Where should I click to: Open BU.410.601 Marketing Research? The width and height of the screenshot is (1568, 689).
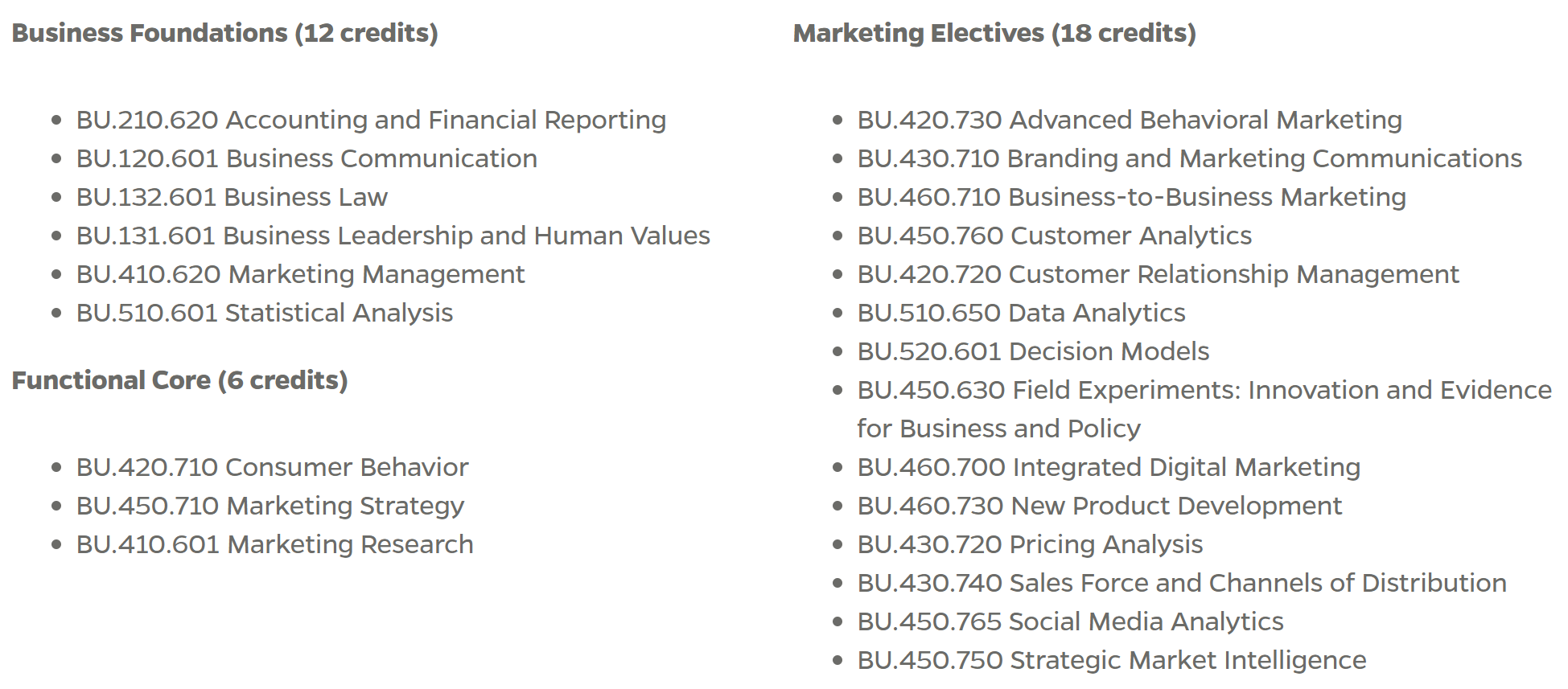pyautogui.click(x=274, y=544)
